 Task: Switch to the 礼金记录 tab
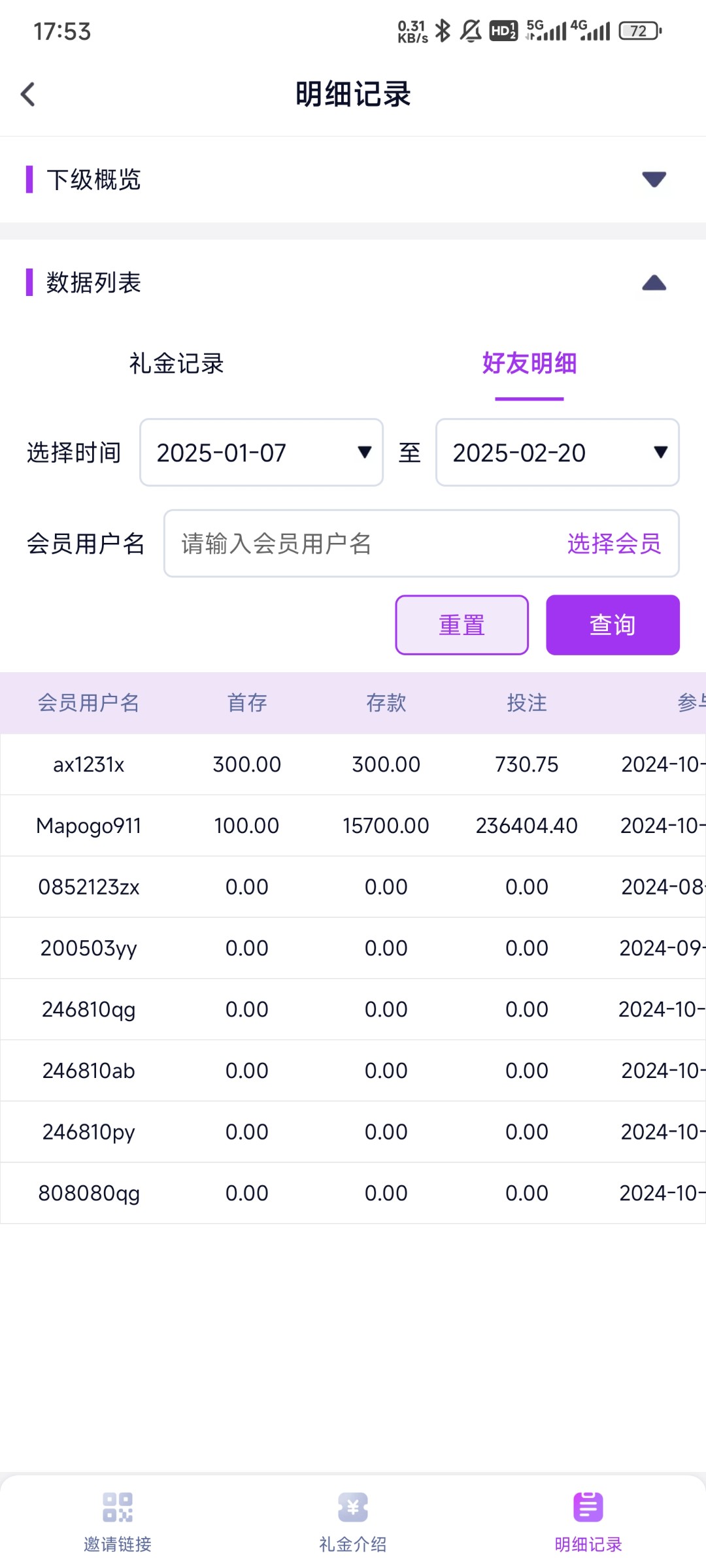[x=176, y=364]
